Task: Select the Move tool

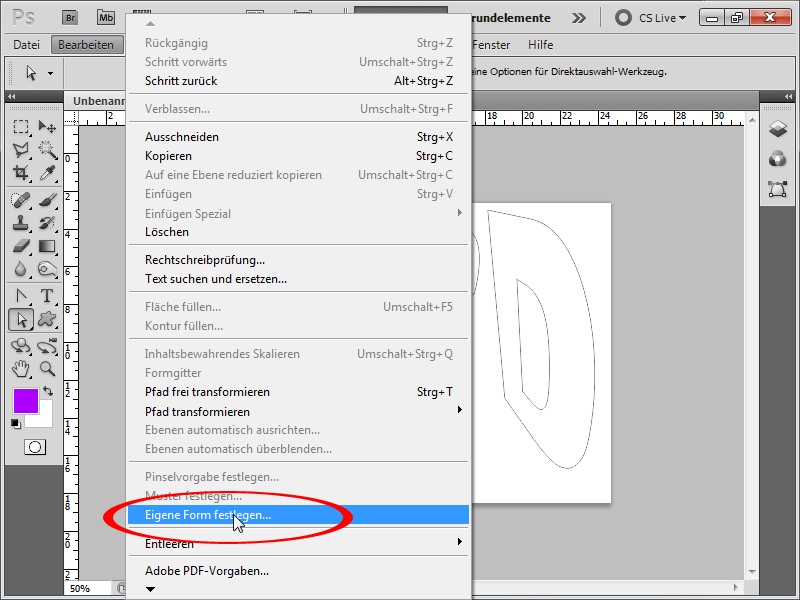Action: (47, 126)
